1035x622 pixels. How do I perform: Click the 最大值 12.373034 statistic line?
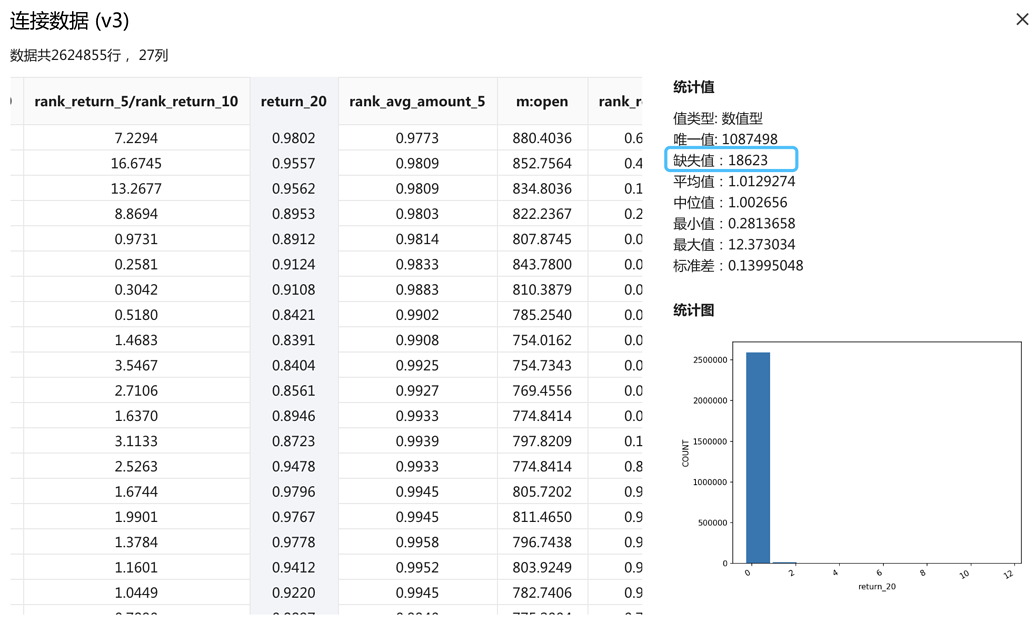[734, 244]
